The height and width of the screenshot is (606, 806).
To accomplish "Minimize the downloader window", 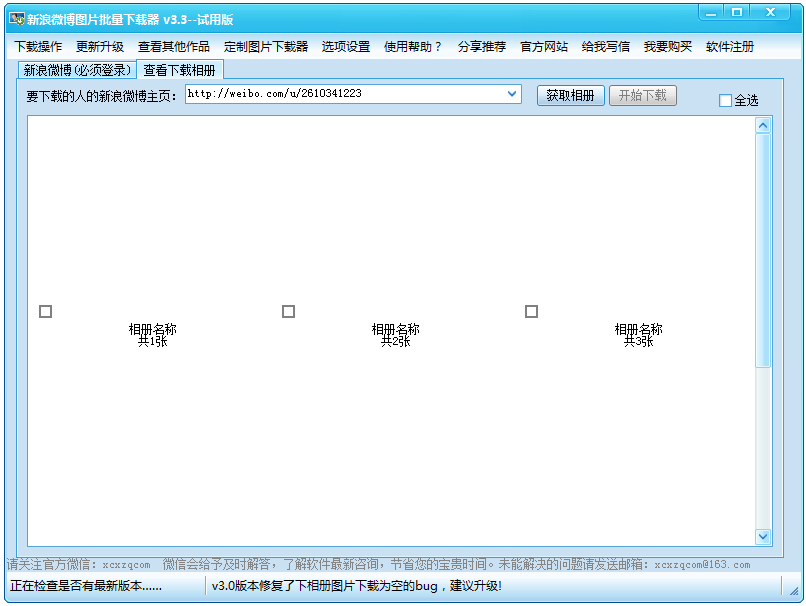I will (x=711, y=13).
